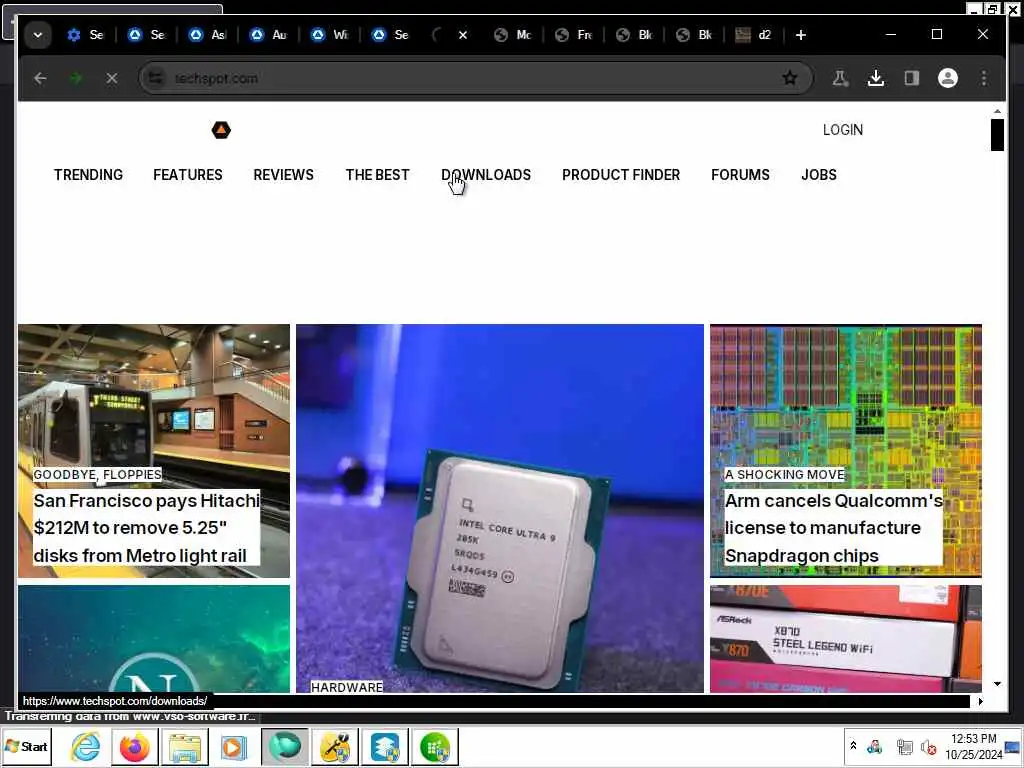Viewport: 1024px width, 768px height.
Task: Switch to the tab labeled 'Wi'
Action: coord(330,35)
